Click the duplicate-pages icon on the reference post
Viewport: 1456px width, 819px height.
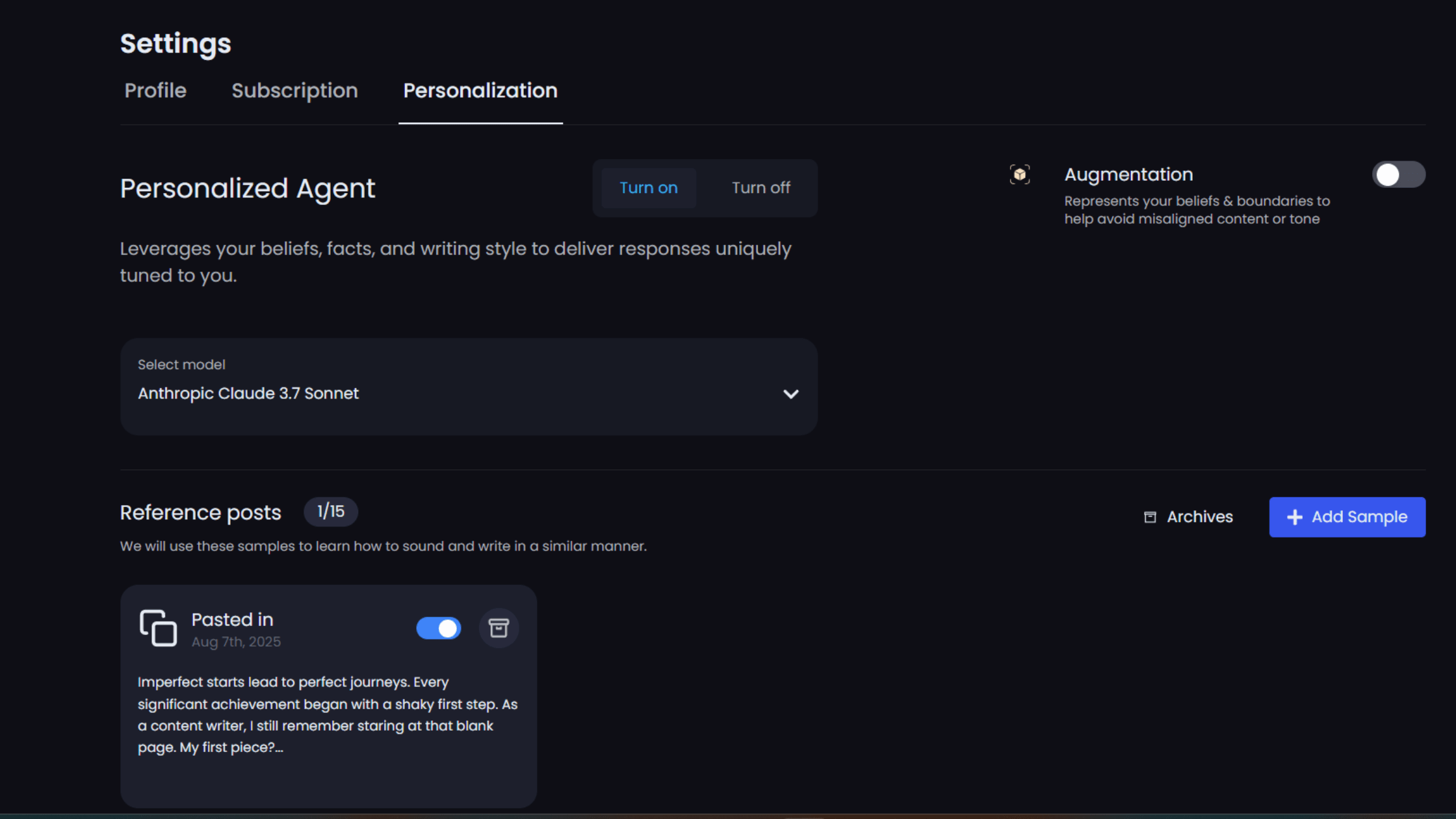[x=158, y=628]
